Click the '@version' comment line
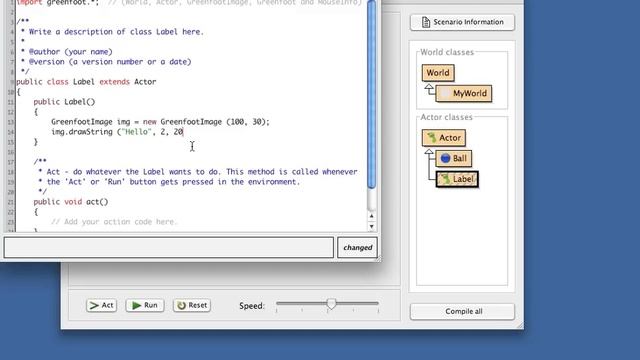The image size is (640, 360). [x=110, y=62]
